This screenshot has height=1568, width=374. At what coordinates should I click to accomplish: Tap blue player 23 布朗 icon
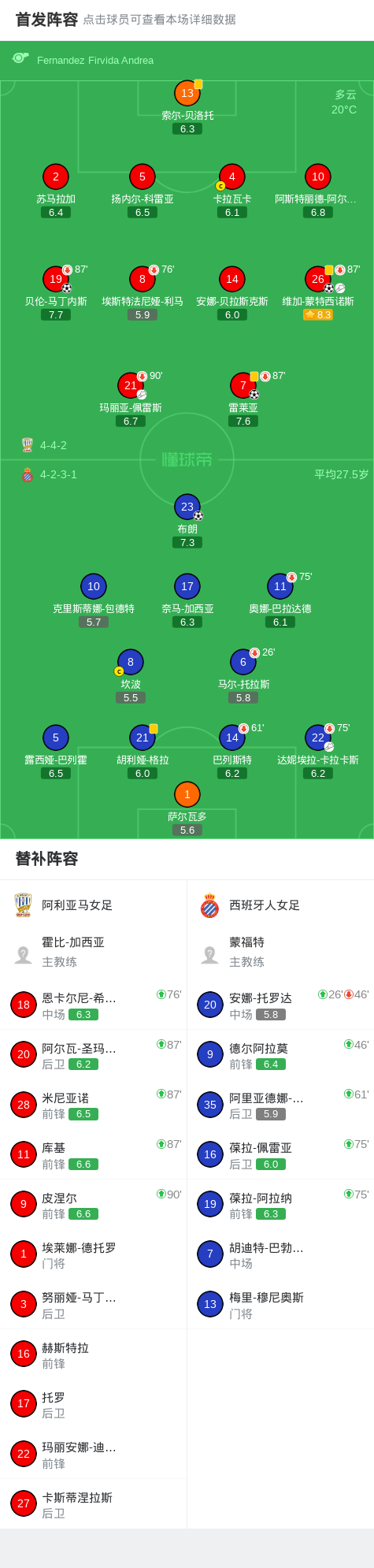tap(187, 507)
